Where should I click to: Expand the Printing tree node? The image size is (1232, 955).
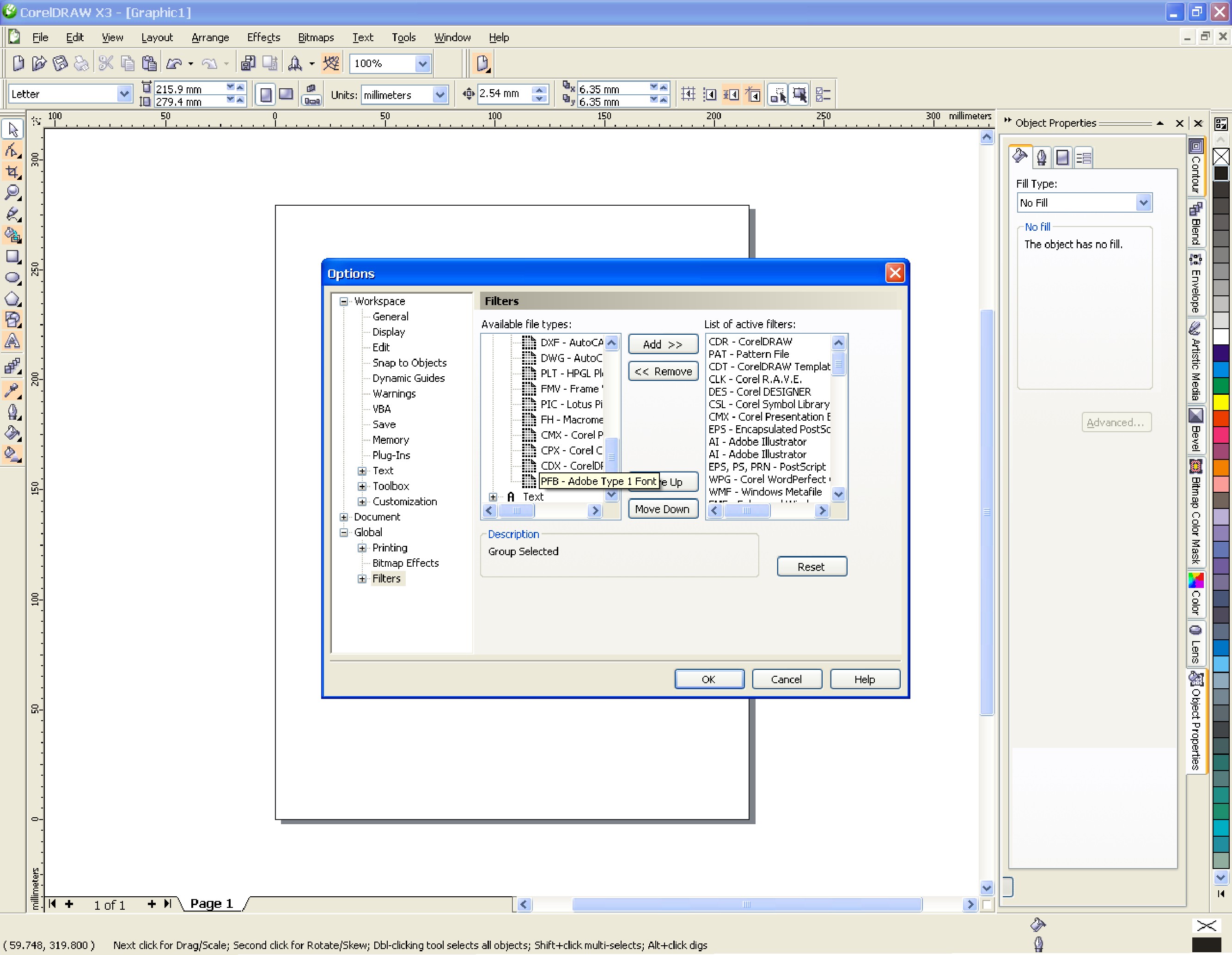(362, 548)
